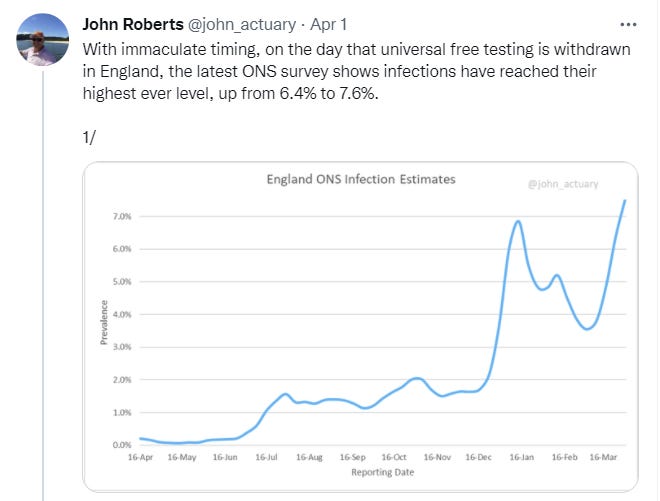Click the 7.0% y-axis tick label
The height and width of the screenshot is (501, 660).
tap(122, 217)
